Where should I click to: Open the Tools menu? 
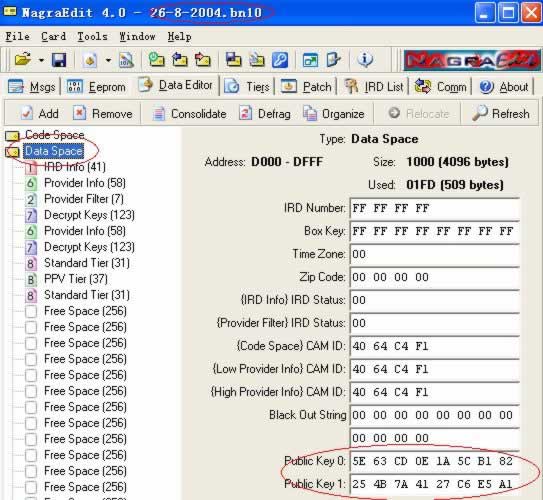[x=92, y=36]
